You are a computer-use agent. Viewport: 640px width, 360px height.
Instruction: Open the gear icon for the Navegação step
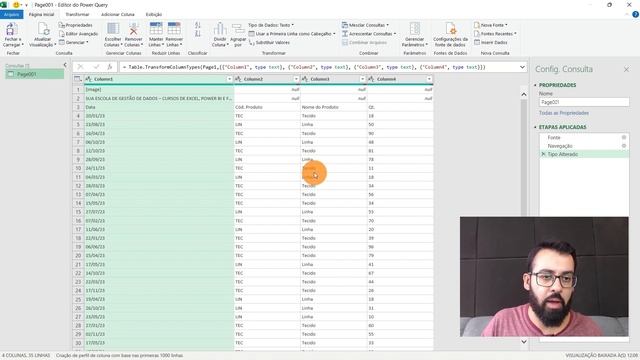coord(624,146)
